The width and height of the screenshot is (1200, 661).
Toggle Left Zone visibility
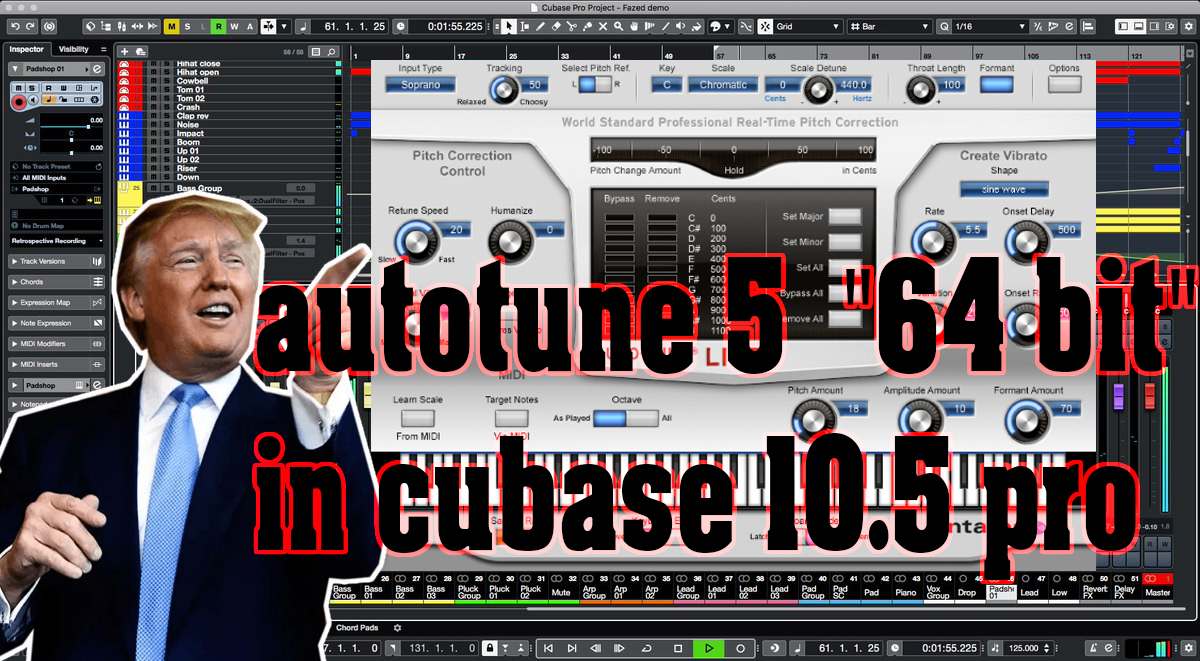click(x=1123, y=26)
